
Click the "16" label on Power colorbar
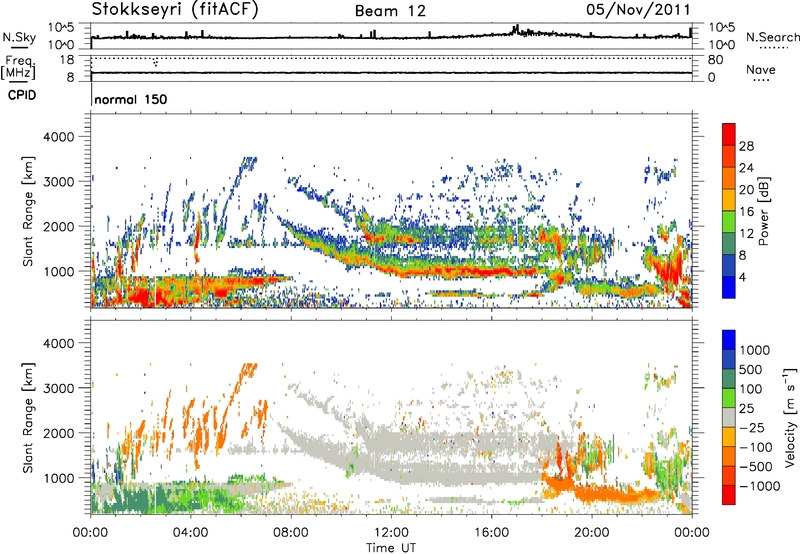click(746, 212)
